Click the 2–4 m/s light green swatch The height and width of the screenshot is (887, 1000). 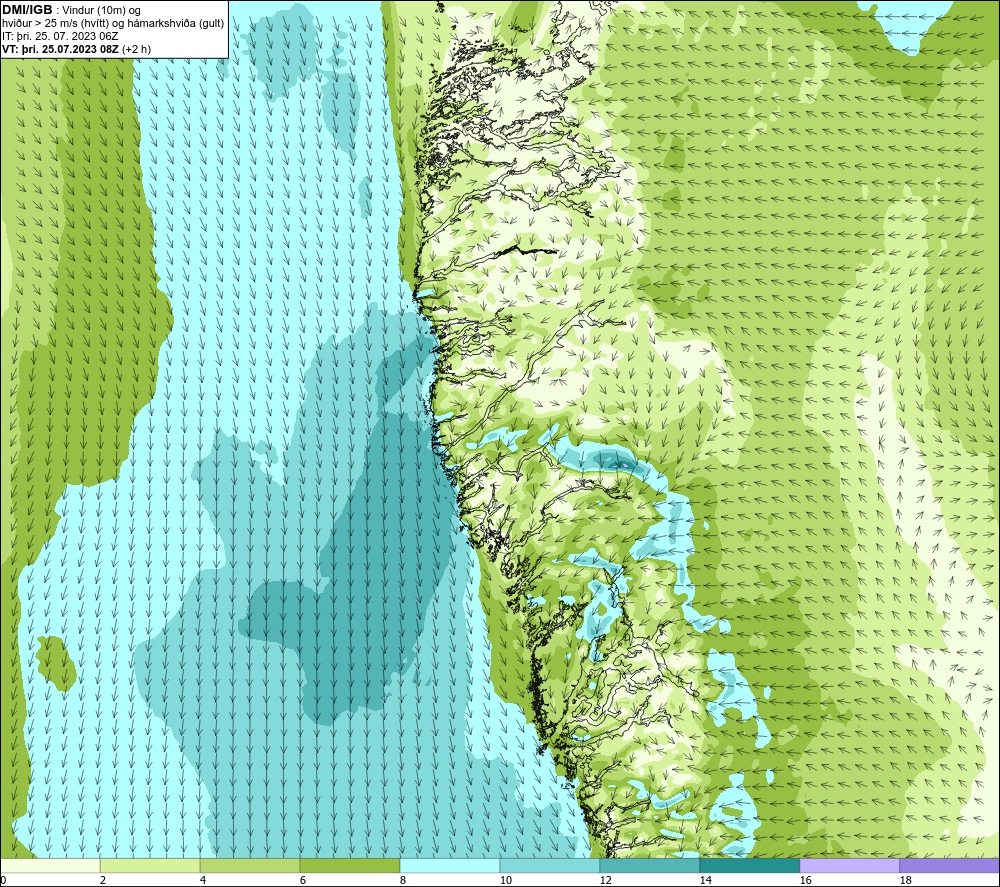tap(150, 865)
